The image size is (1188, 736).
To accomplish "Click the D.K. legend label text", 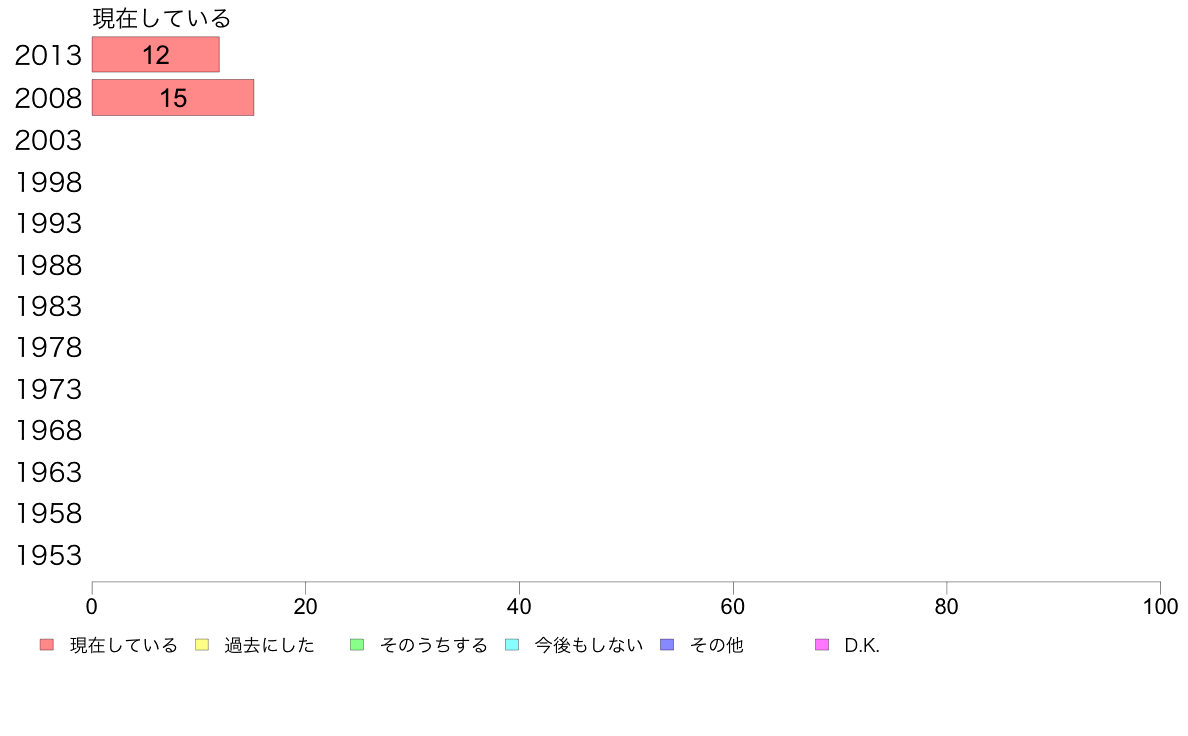I will pos(862,646).
